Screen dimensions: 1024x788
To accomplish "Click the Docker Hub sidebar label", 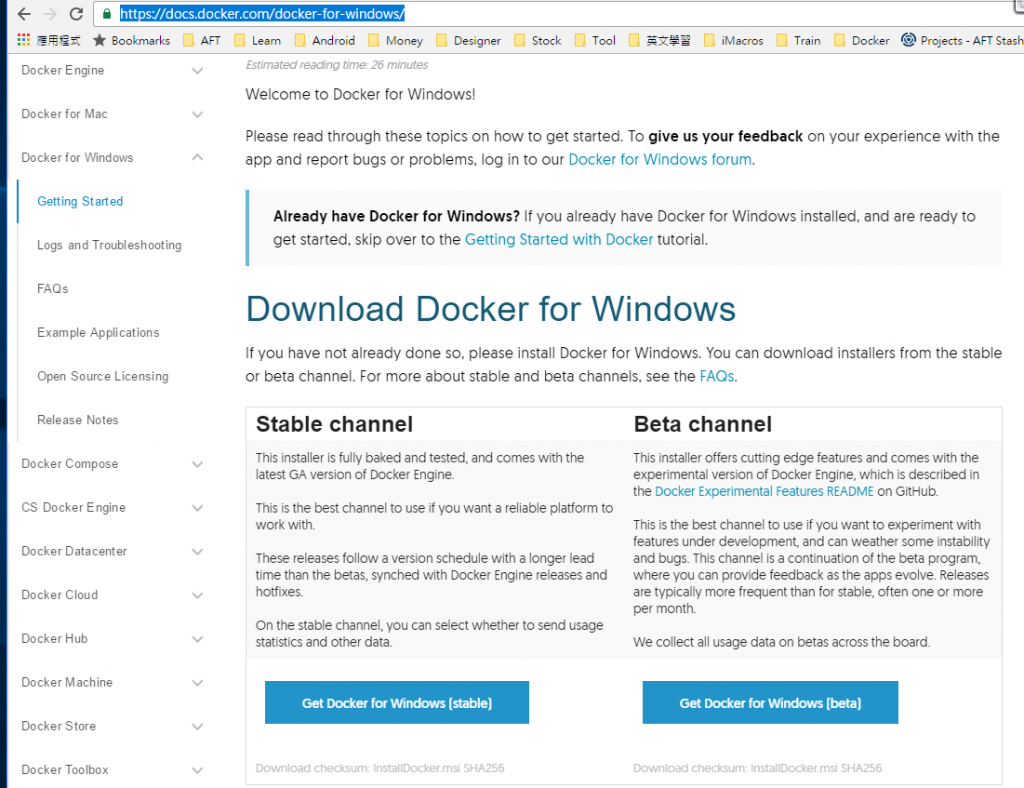I will click(x=54, y=638).
